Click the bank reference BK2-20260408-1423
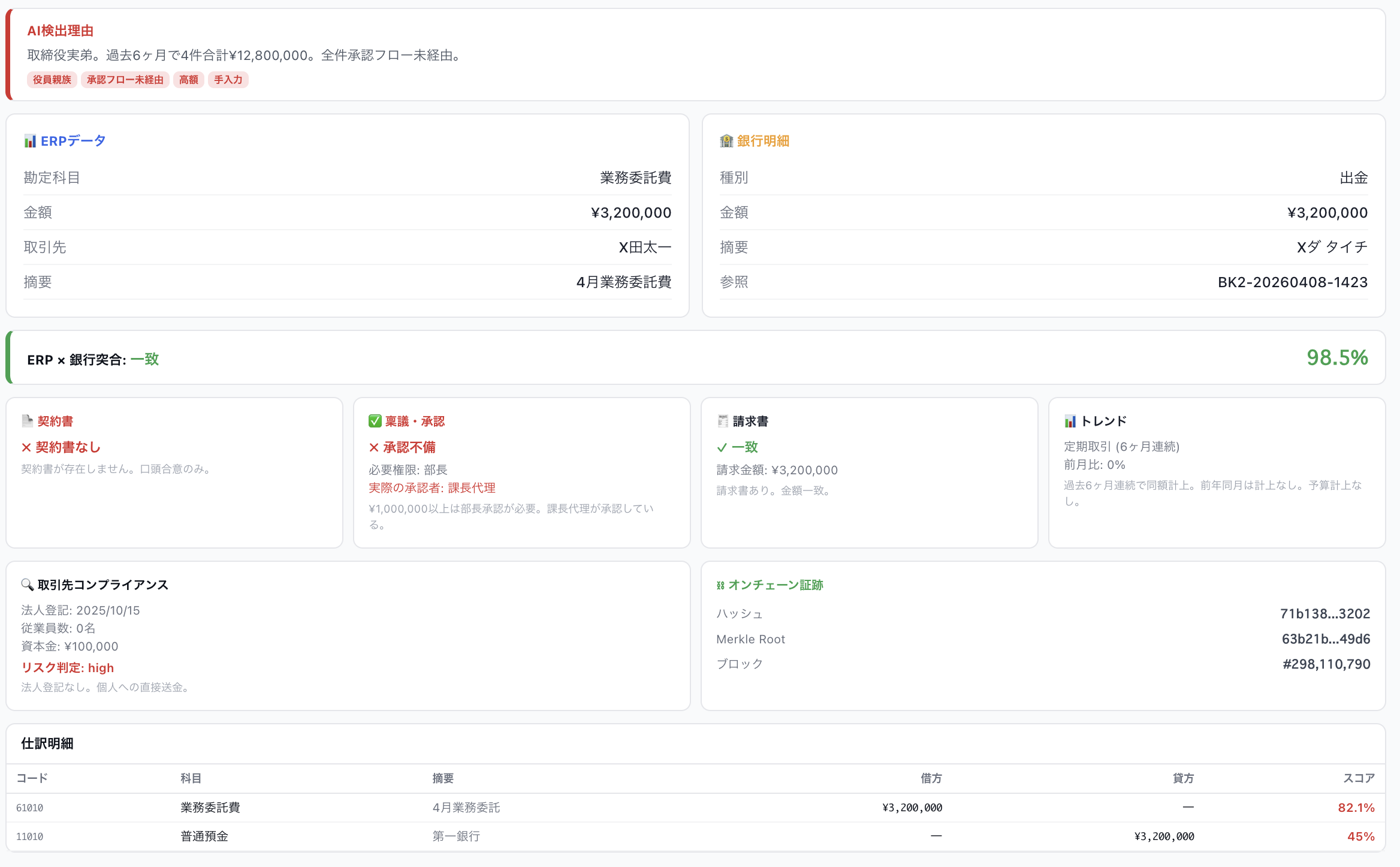 [x=1293, y=282]
